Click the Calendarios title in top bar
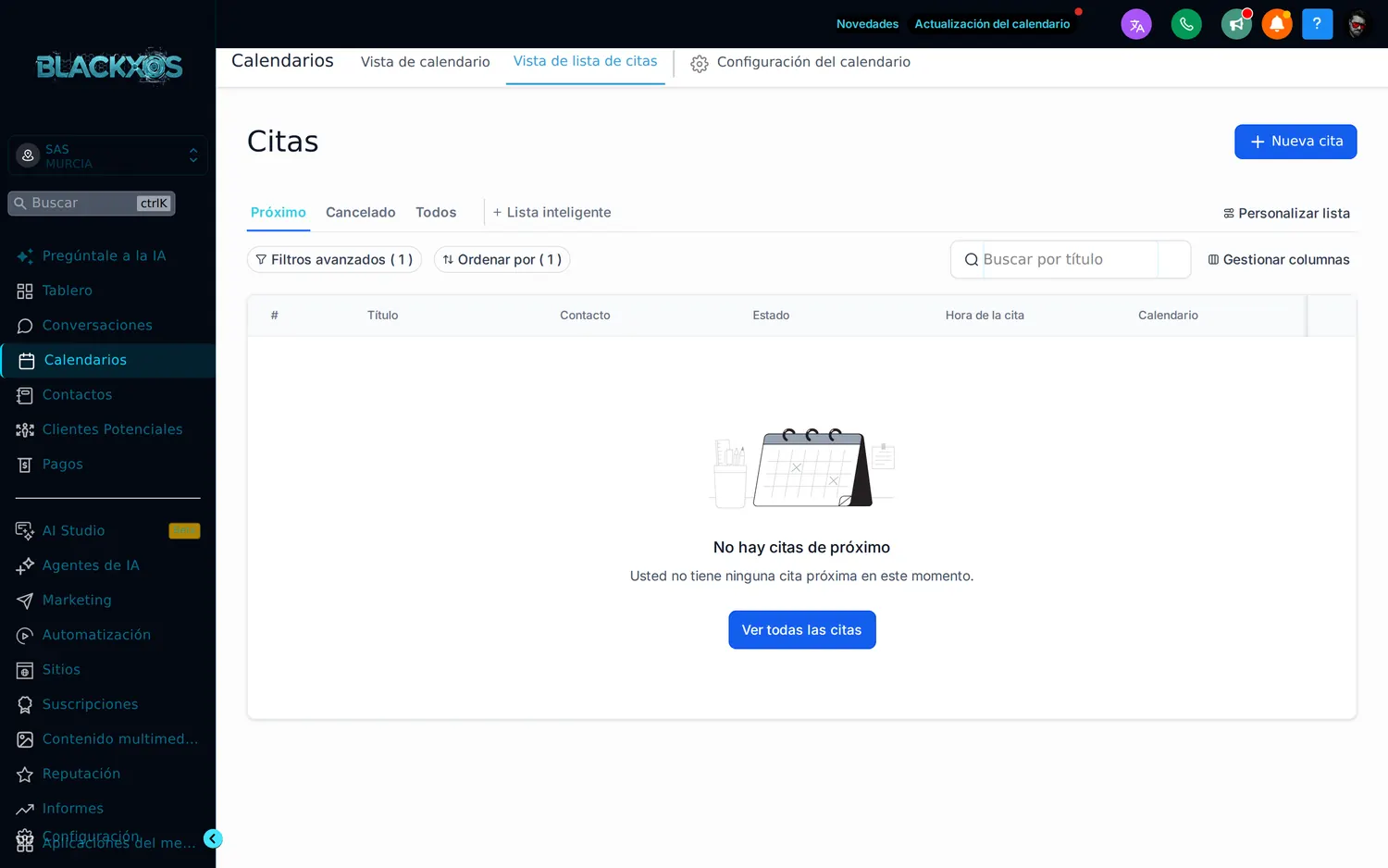This screenshot has width=1388, height=868. [x=282, y=61]
